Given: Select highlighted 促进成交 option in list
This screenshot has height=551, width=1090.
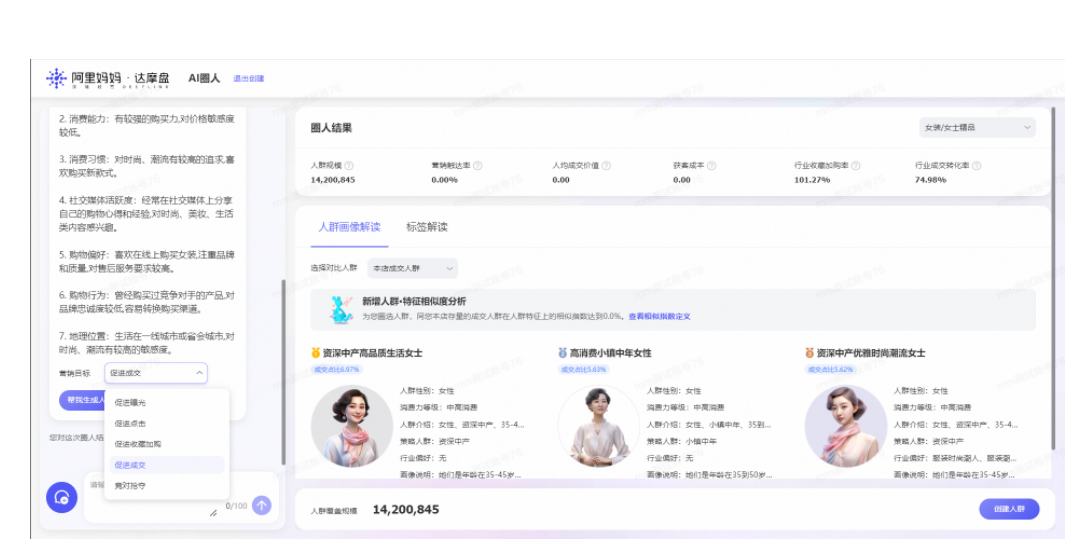Looking at the screenshot, I should [167, 465].
